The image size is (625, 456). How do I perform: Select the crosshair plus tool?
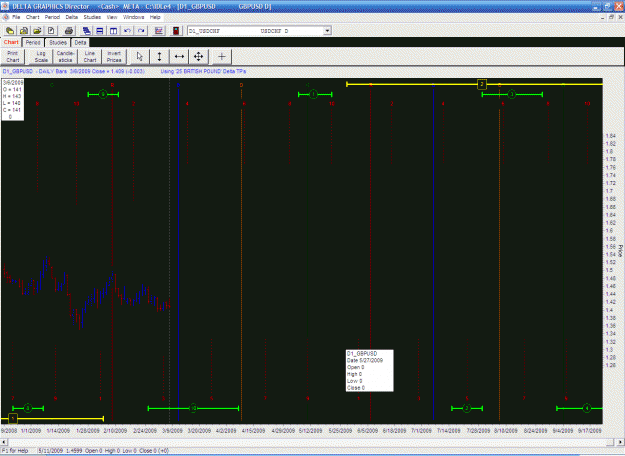point(222,57)
